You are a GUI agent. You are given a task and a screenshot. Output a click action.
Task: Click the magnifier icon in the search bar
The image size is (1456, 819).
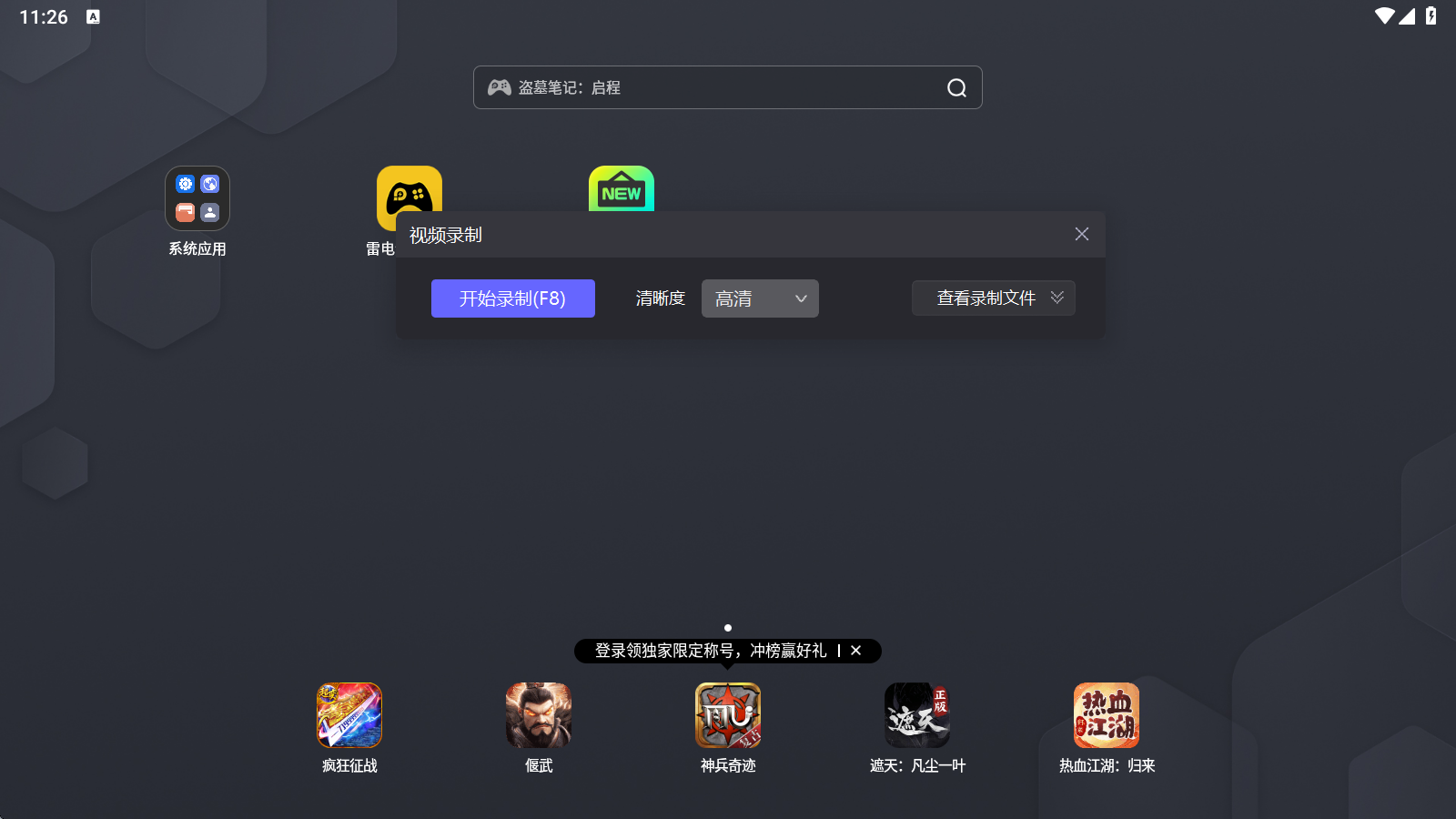coord(955,87)
